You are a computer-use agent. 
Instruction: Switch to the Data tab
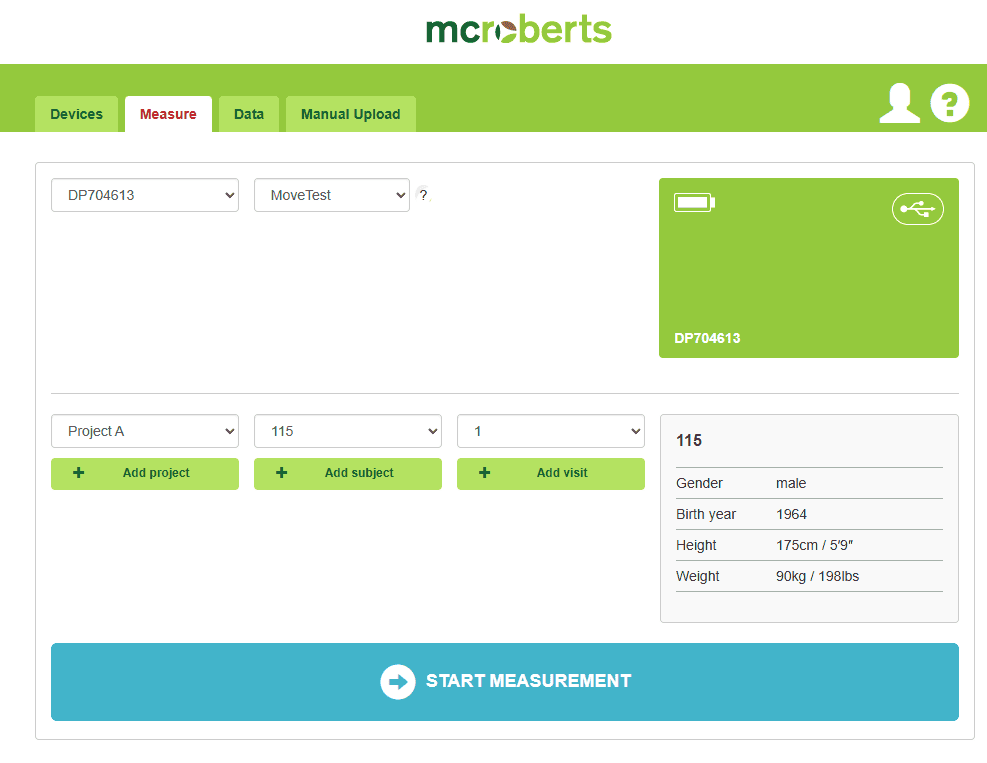[x=249, y=114]
